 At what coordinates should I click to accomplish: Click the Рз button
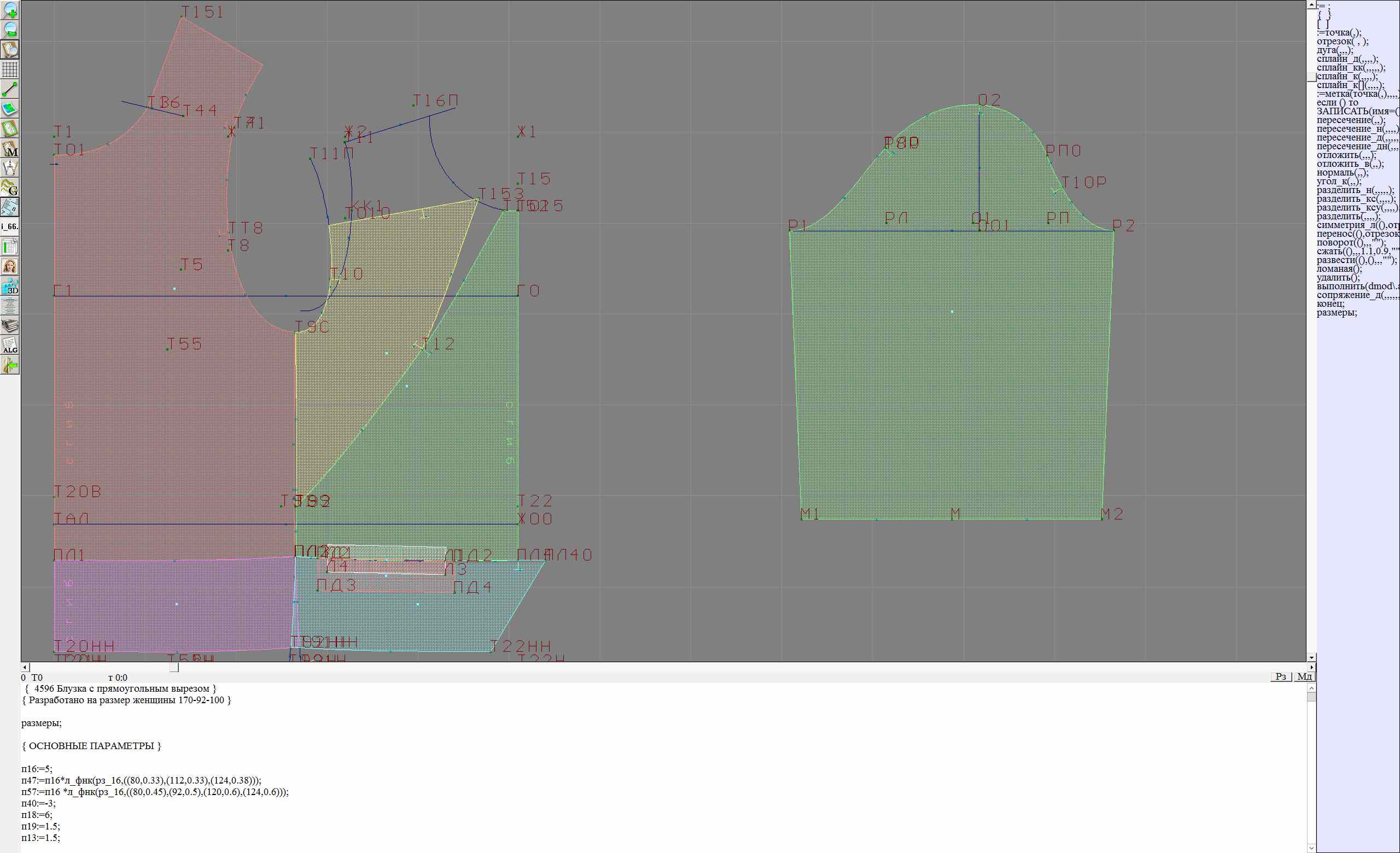1281,676
